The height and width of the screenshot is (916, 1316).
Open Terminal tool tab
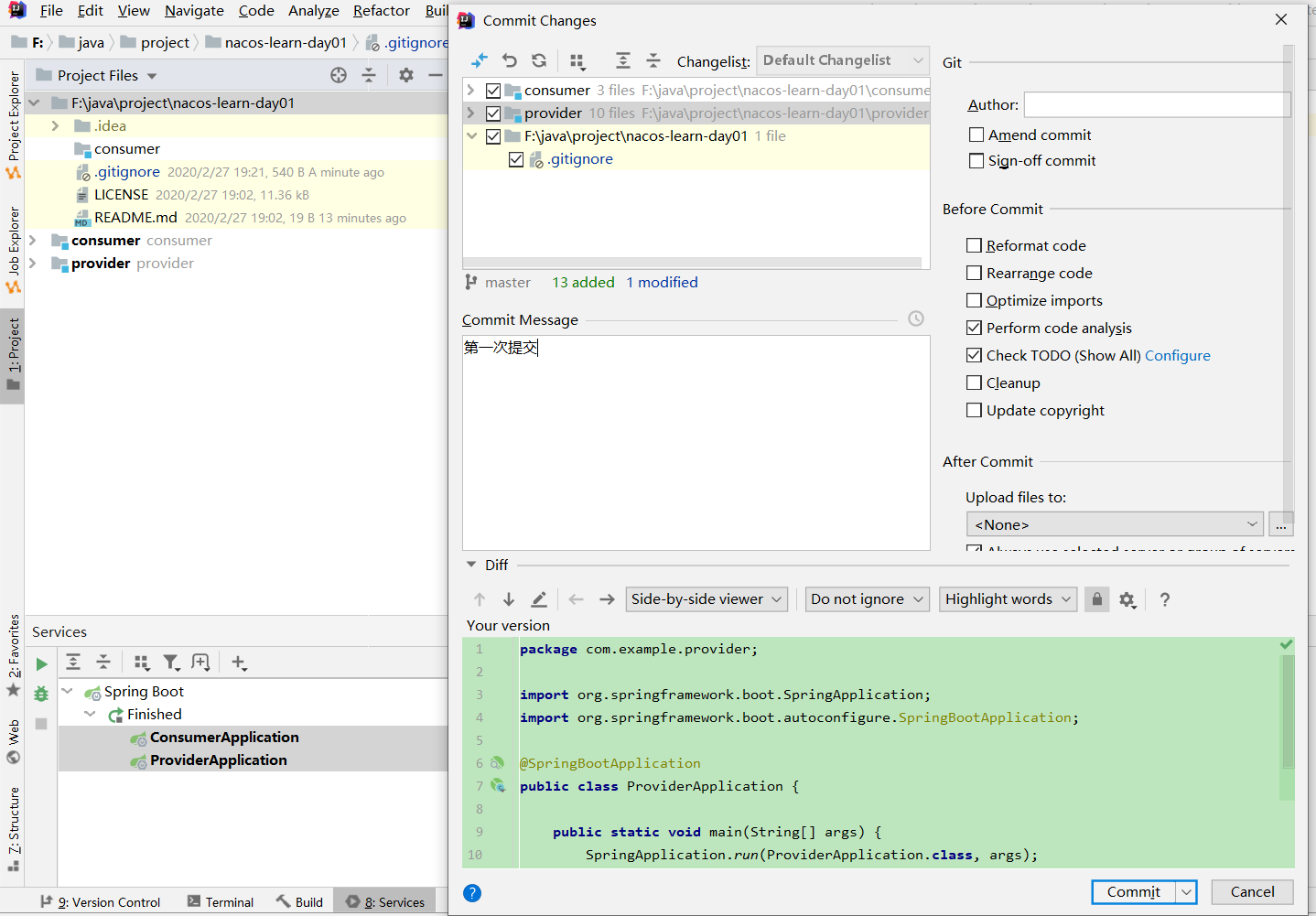[x=221, y=902]
